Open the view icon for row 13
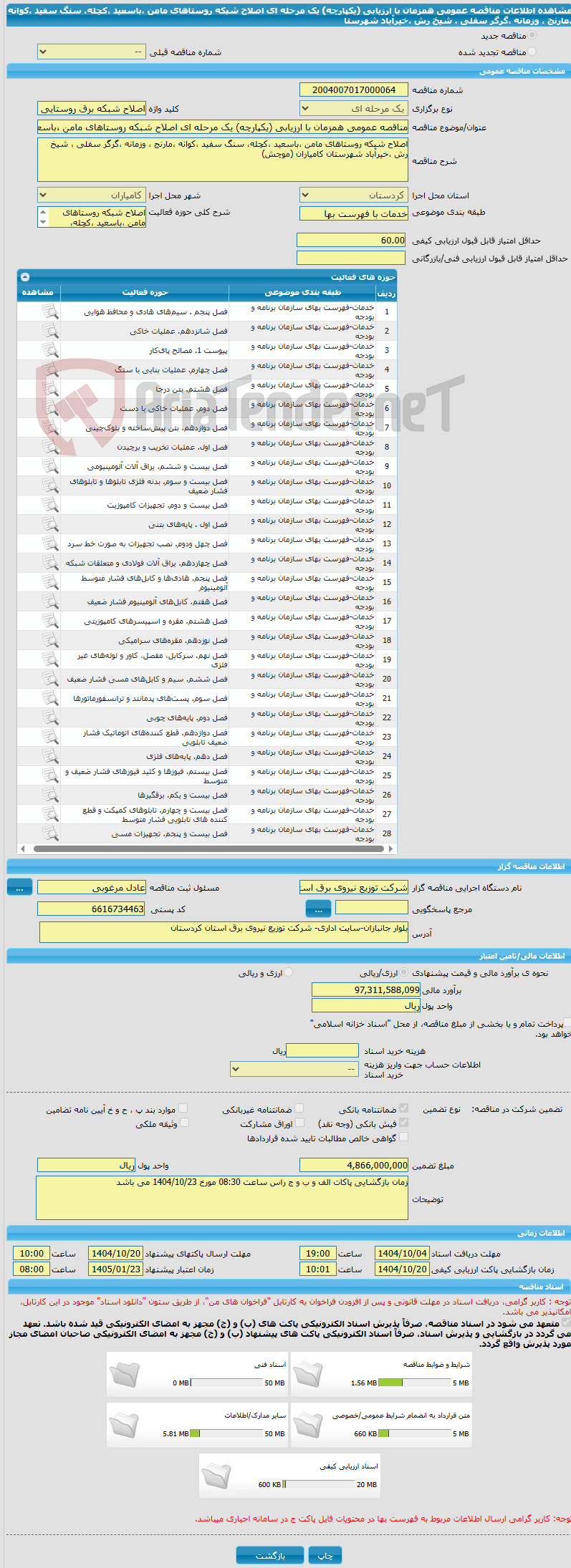571x1568 pixels. tap(50, 543)
